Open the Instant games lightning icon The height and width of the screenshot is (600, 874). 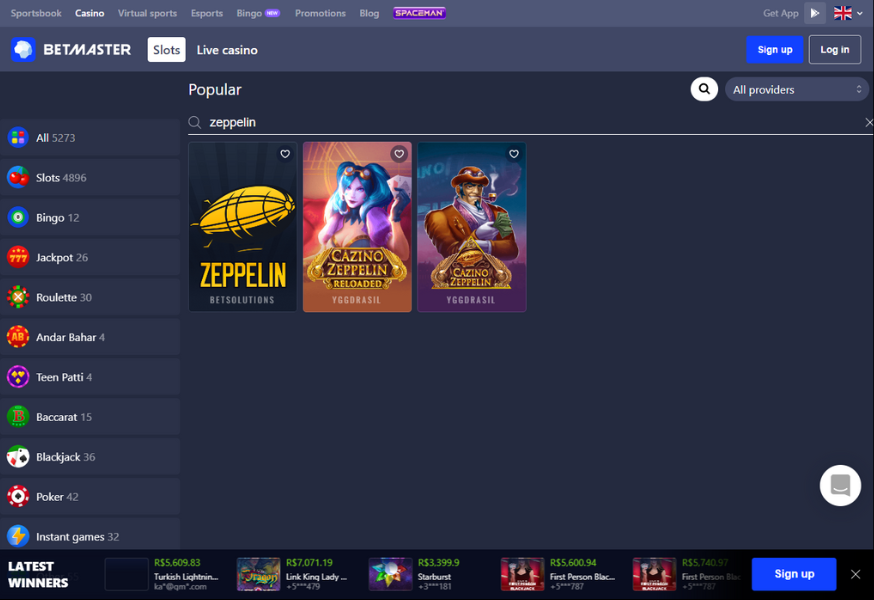click(x=16, y=536)
